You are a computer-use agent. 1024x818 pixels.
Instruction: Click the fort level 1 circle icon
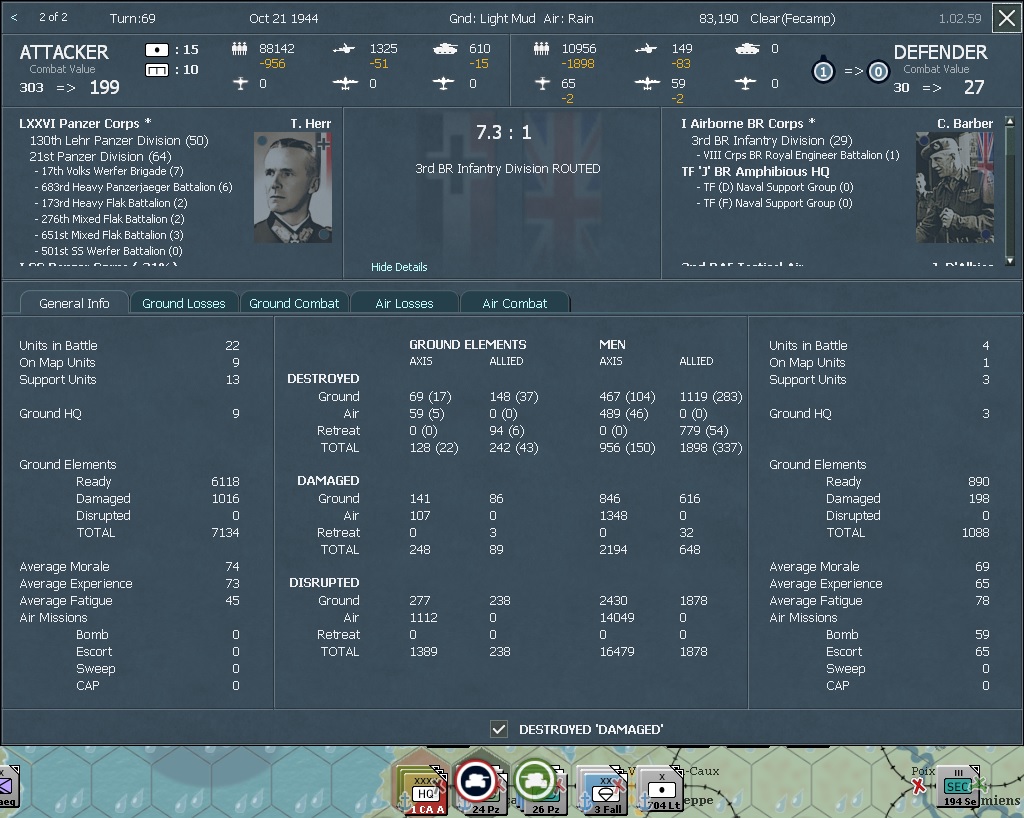click(823, 71)
